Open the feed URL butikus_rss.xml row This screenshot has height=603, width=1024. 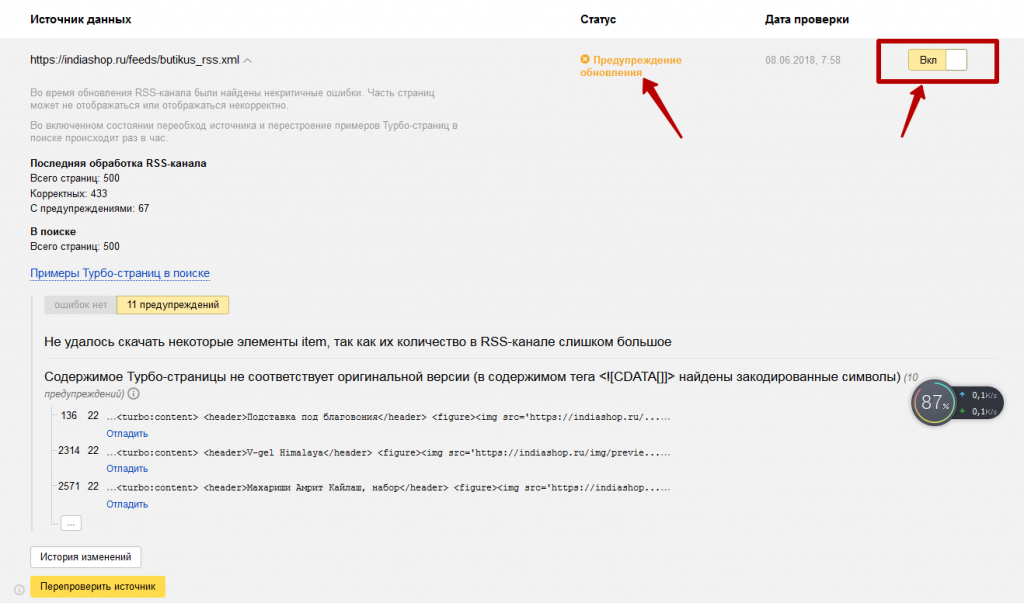pos(134,60)
